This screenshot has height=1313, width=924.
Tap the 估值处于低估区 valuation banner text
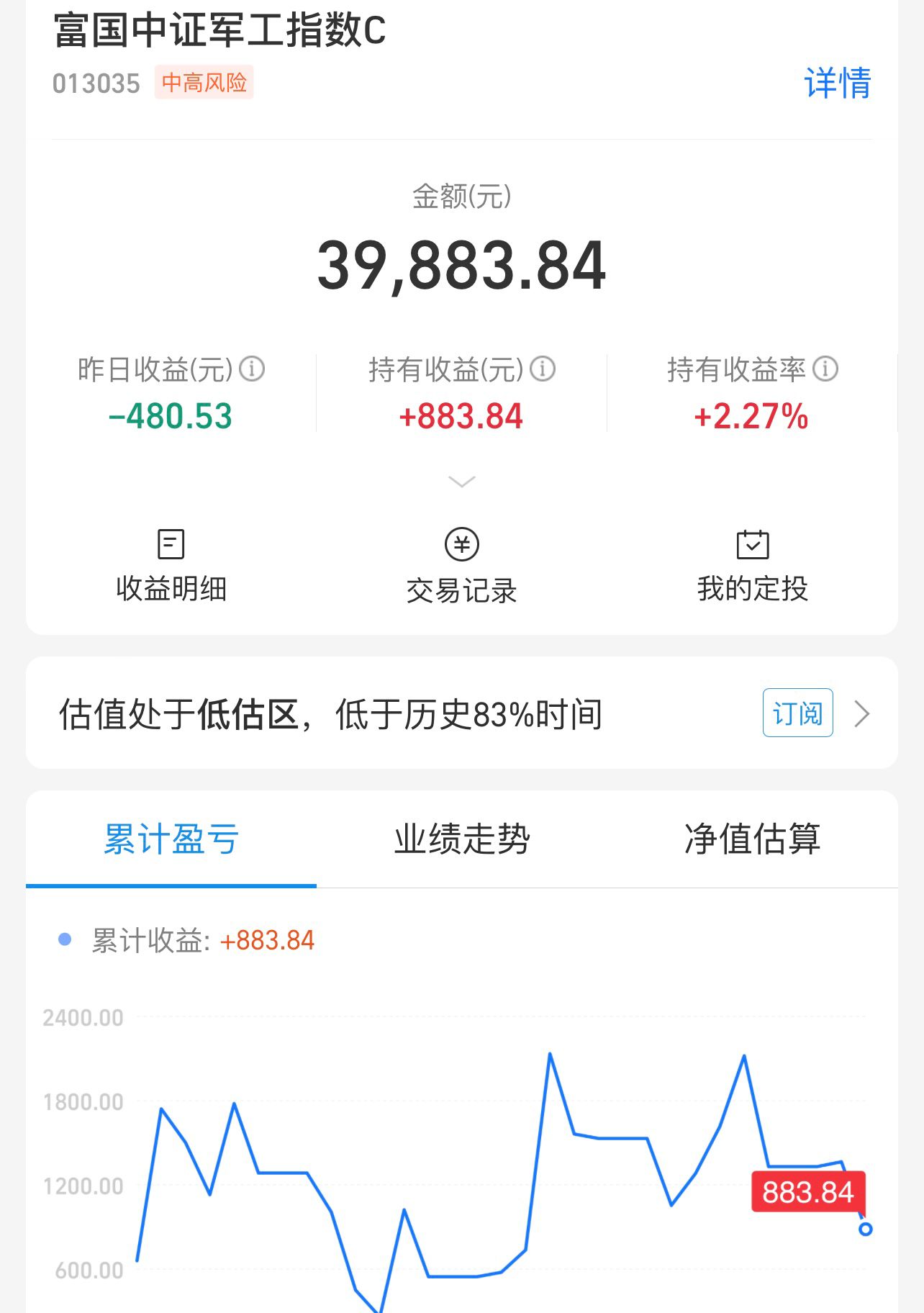331,714
